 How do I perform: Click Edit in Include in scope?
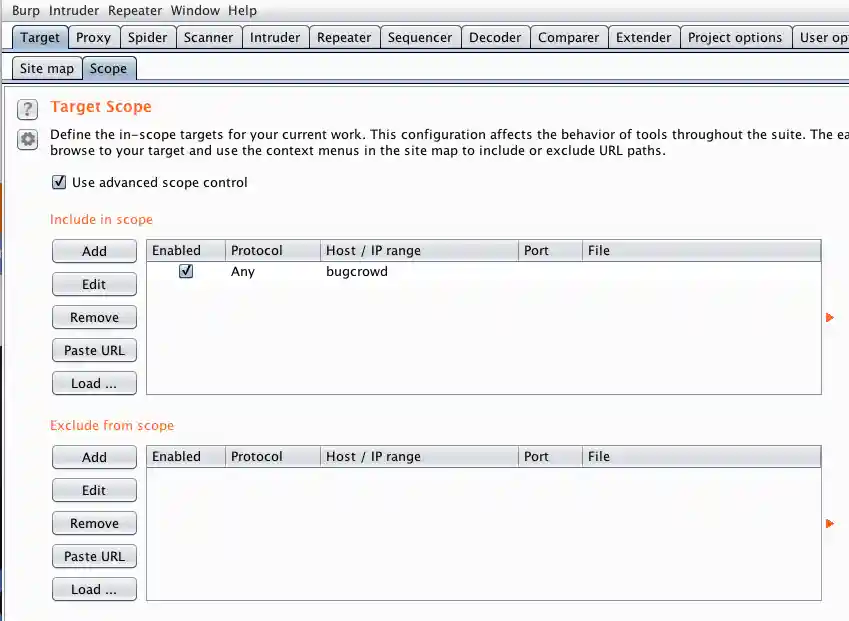[94, 284]
